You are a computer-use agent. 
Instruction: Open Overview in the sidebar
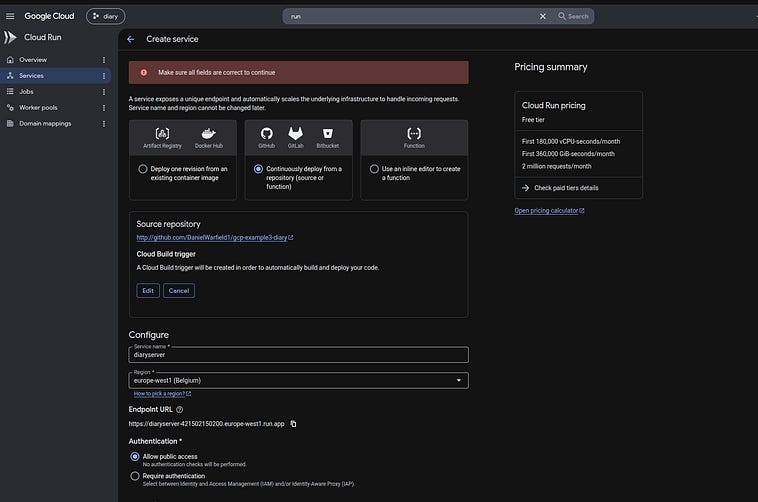(33, 59)
